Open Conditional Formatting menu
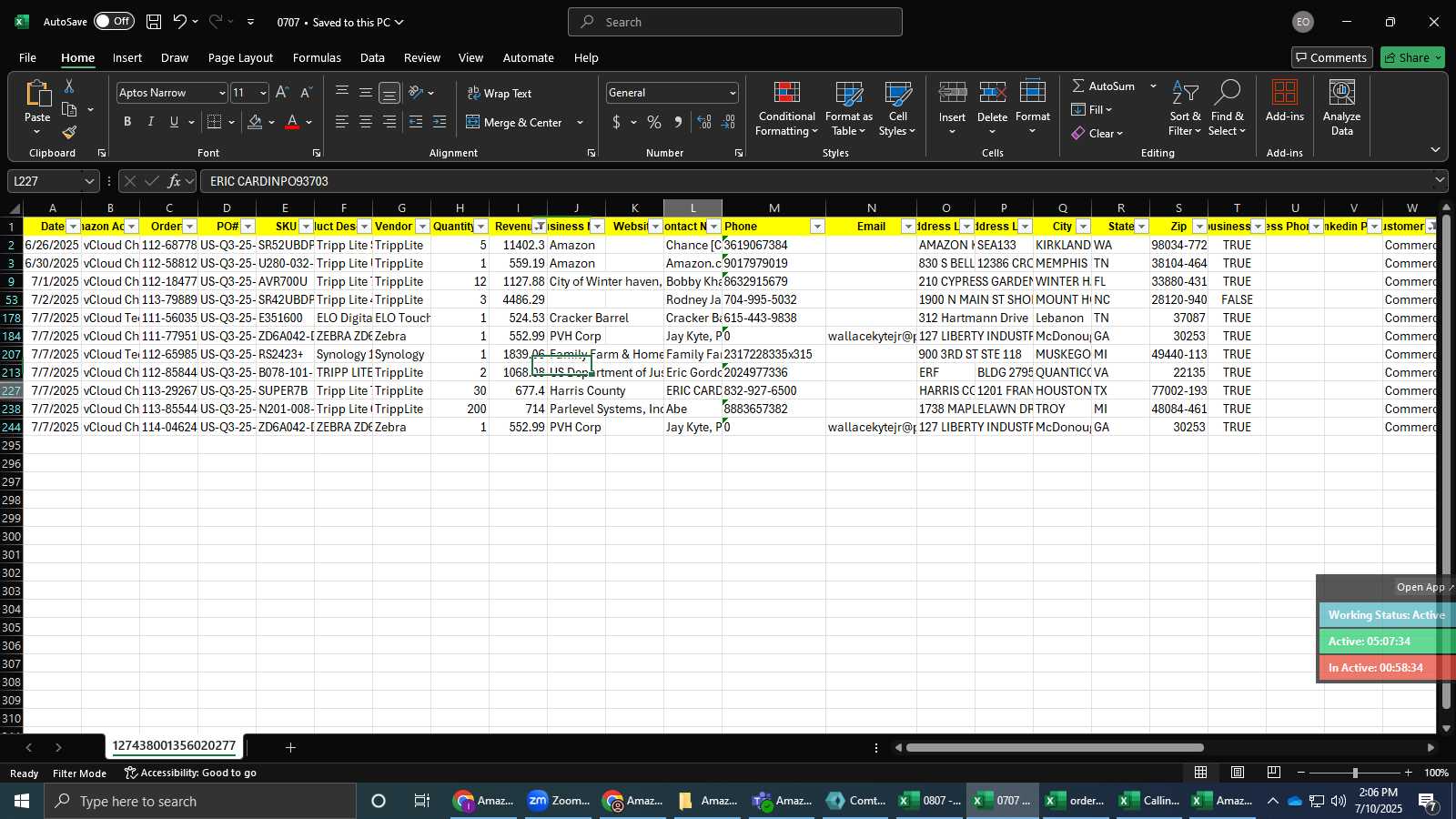Screen dimensions: 1456x819 (x=787, y=108)
